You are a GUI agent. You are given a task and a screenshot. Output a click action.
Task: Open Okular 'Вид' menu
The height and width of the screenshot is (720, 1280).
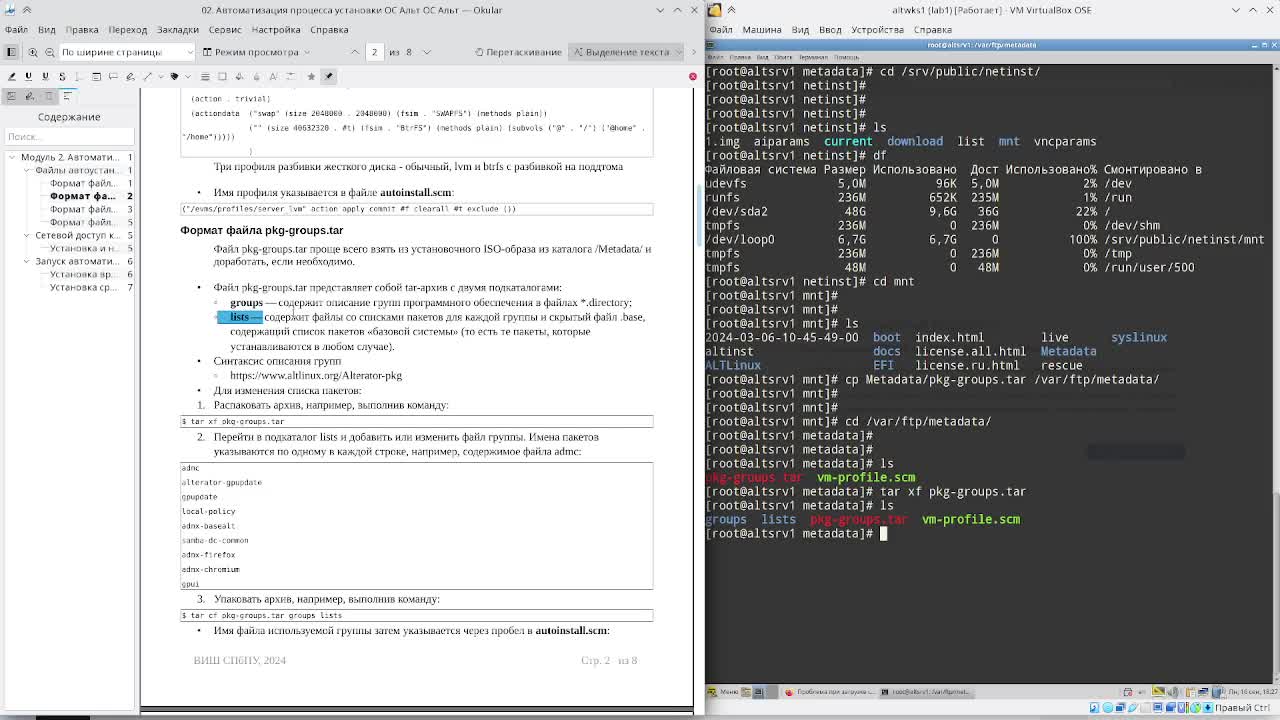click(47, 30)
